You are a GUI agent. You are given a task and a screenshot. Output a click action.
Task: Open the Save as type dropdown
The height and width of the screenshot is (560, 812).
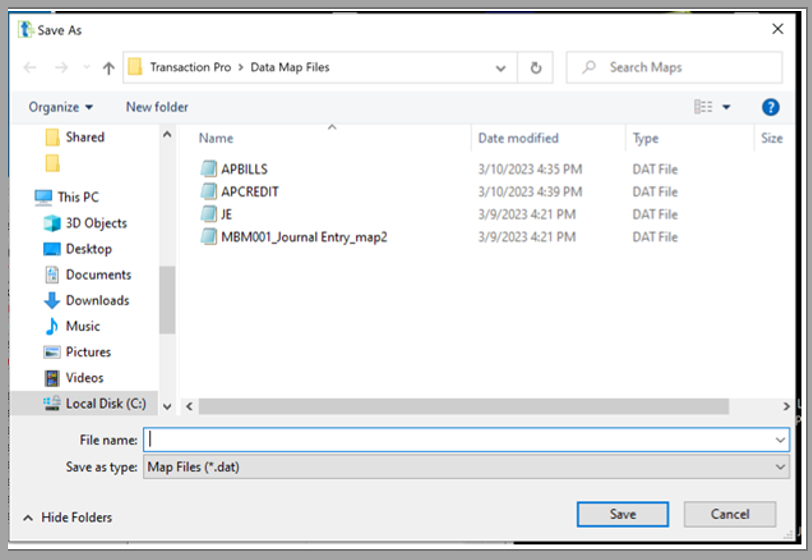(466, 467)
